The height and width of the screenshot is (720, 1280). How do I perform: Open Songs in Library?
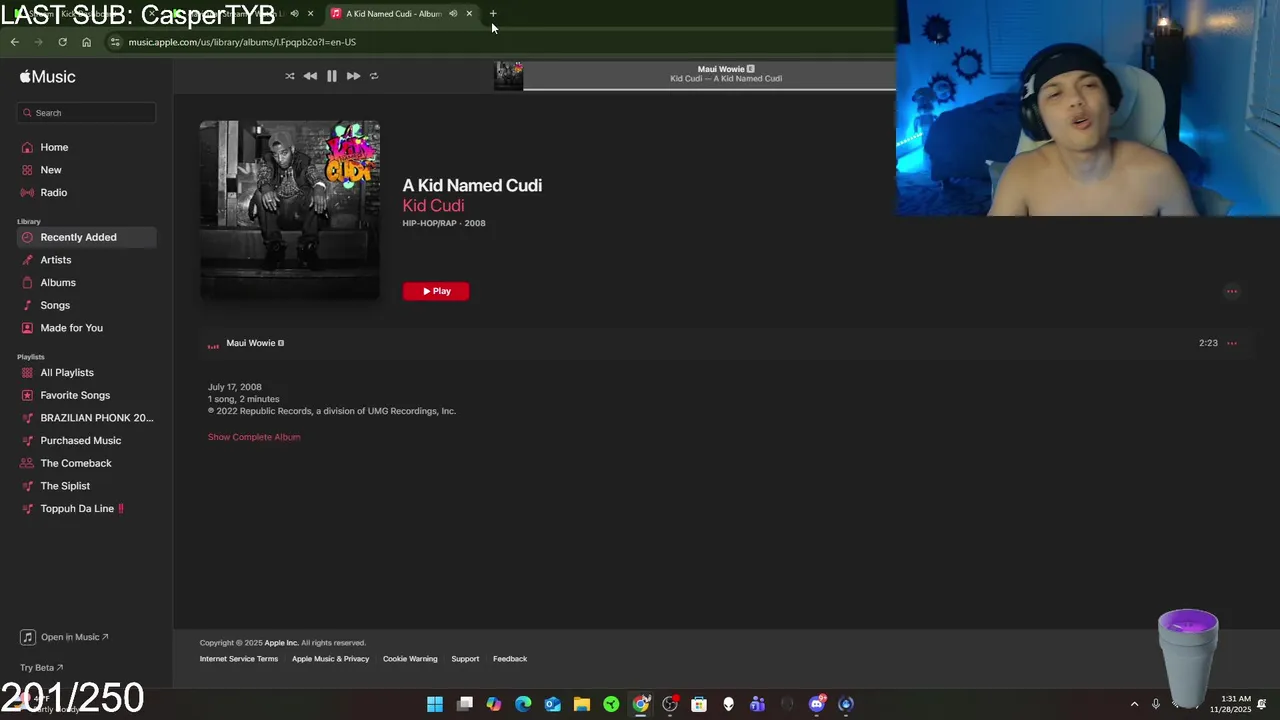coord(86,305)
